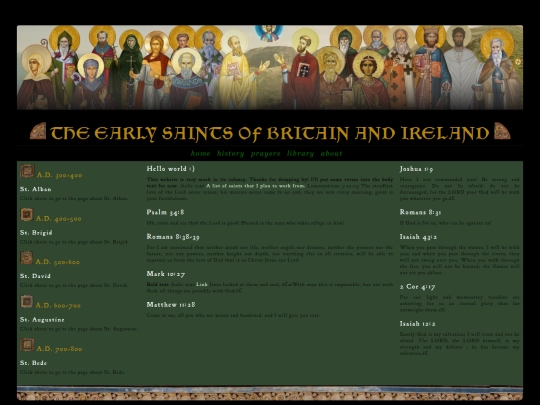Click the Celtic corner ornament right of title

502,131
